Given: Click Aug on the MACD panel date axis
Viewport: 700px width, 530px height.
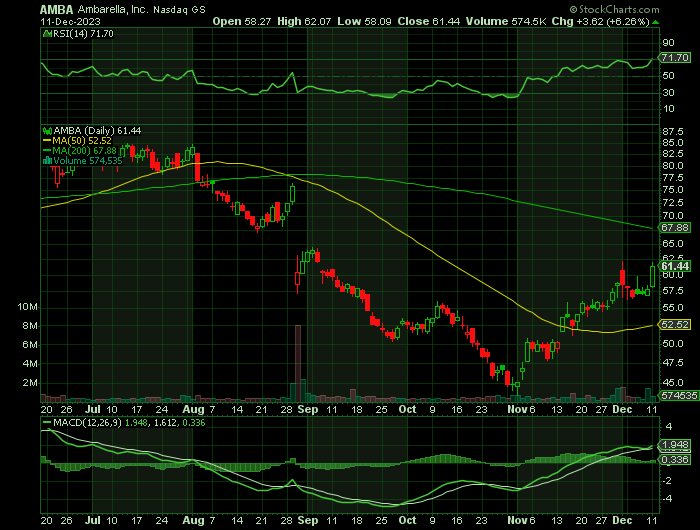Looking at the screenshot, I should point(193,521).
